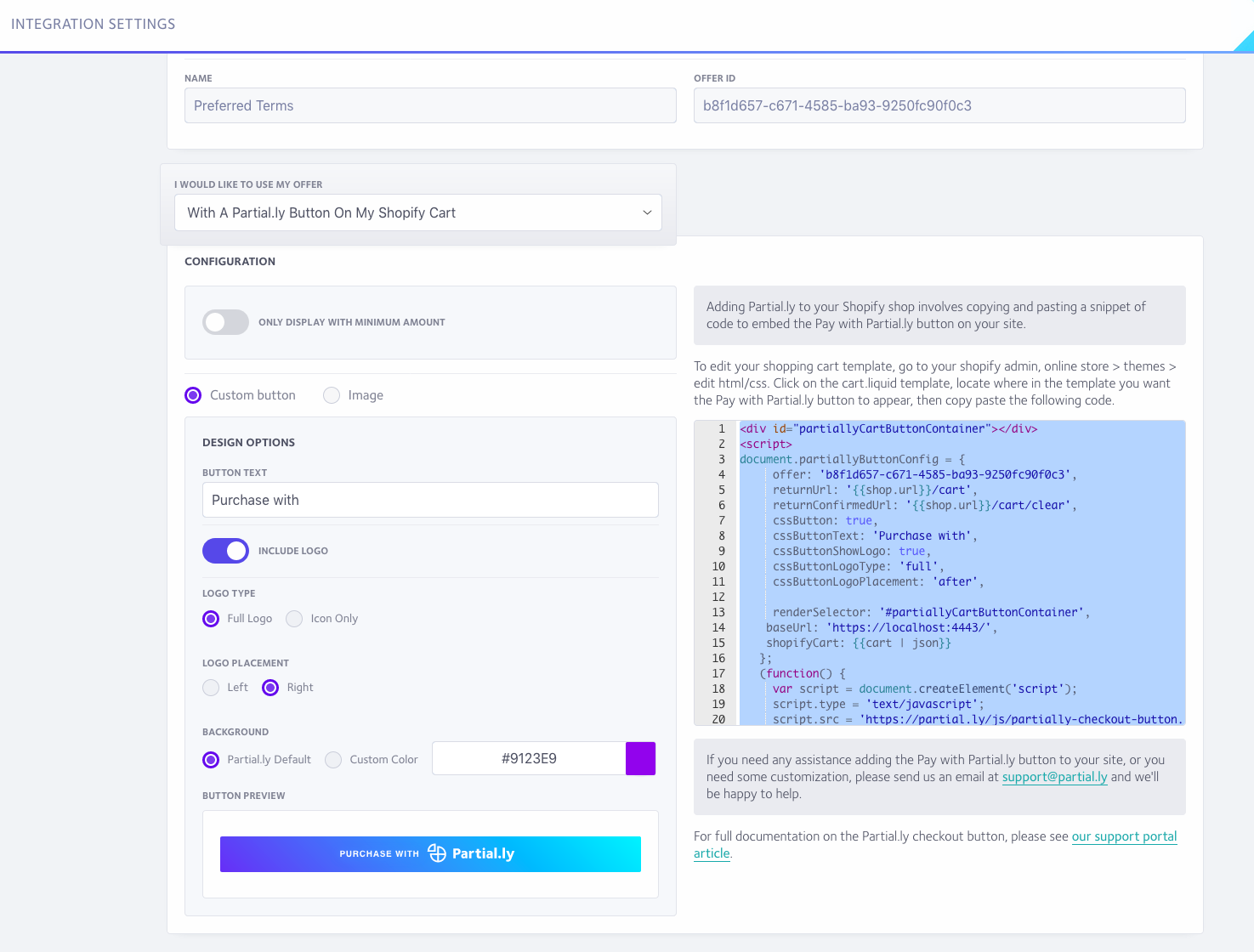Click the purple color swatch
The image size is (1254, 952).
click(x=640, y=758)
